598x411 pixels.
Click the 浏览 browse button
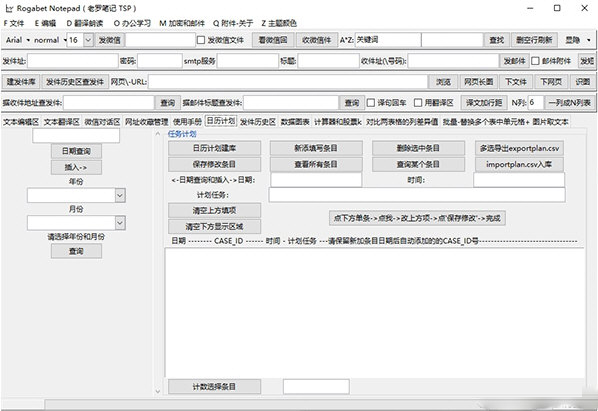tap(444, 82)
